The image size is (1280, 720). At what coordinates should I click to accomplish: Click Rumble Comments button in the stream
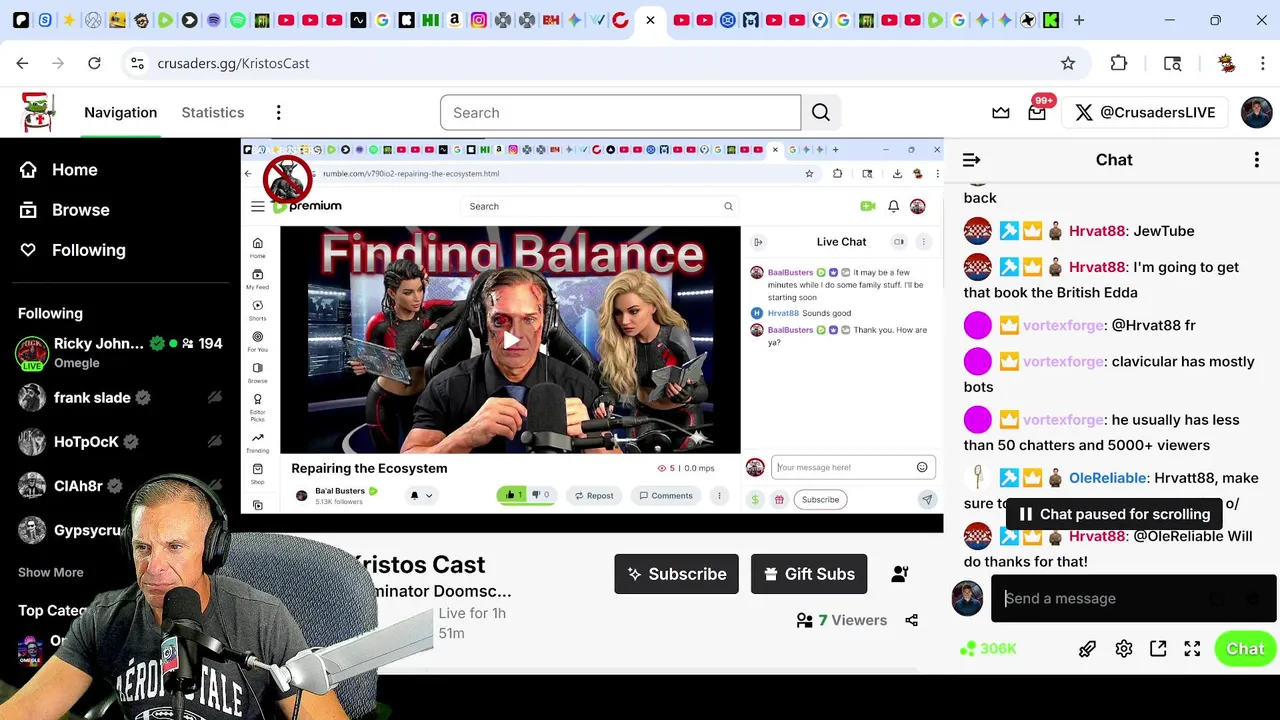[x=664, y=495]
